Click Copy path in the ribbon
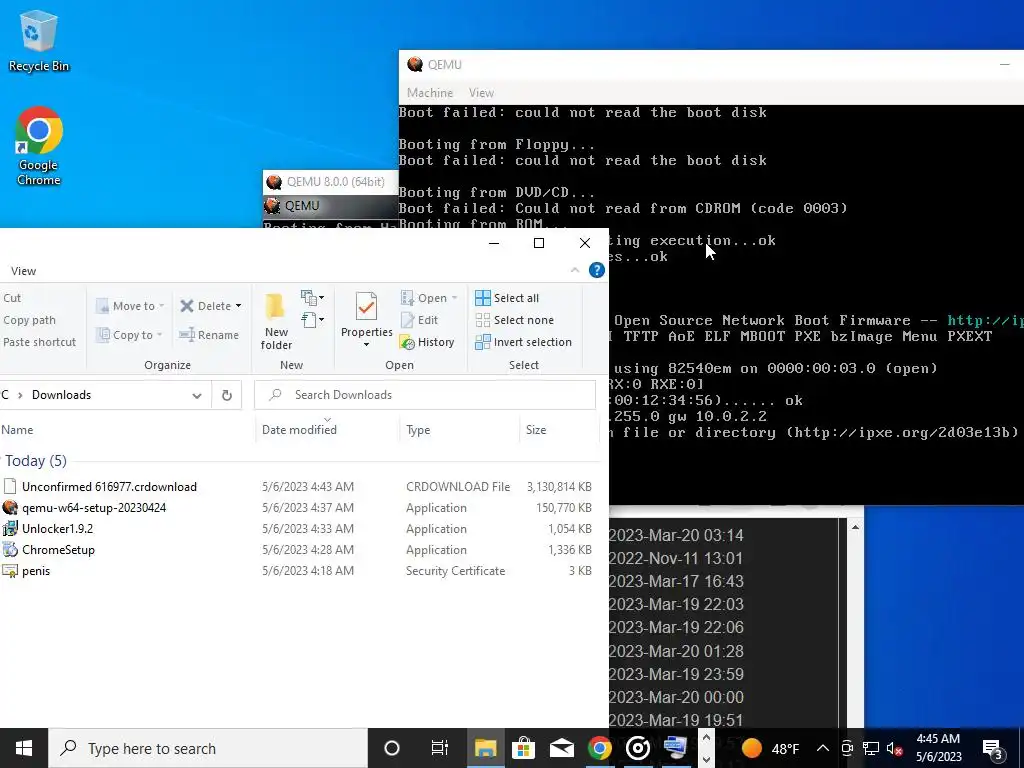1024x768 pixels. [29, 320]
